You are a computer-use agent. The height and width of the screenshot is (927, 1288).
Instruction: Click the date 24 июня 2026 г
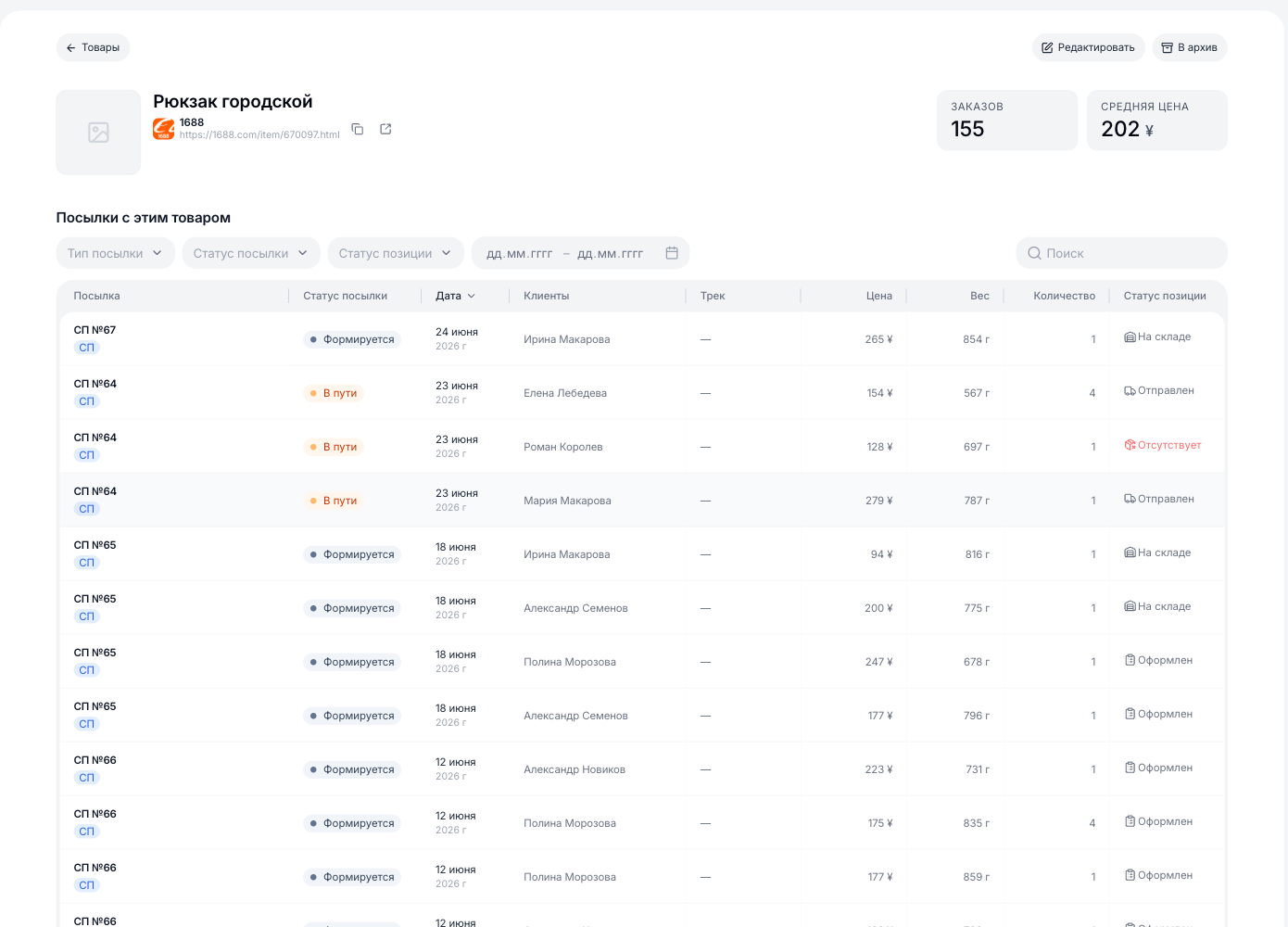[457, 338]
